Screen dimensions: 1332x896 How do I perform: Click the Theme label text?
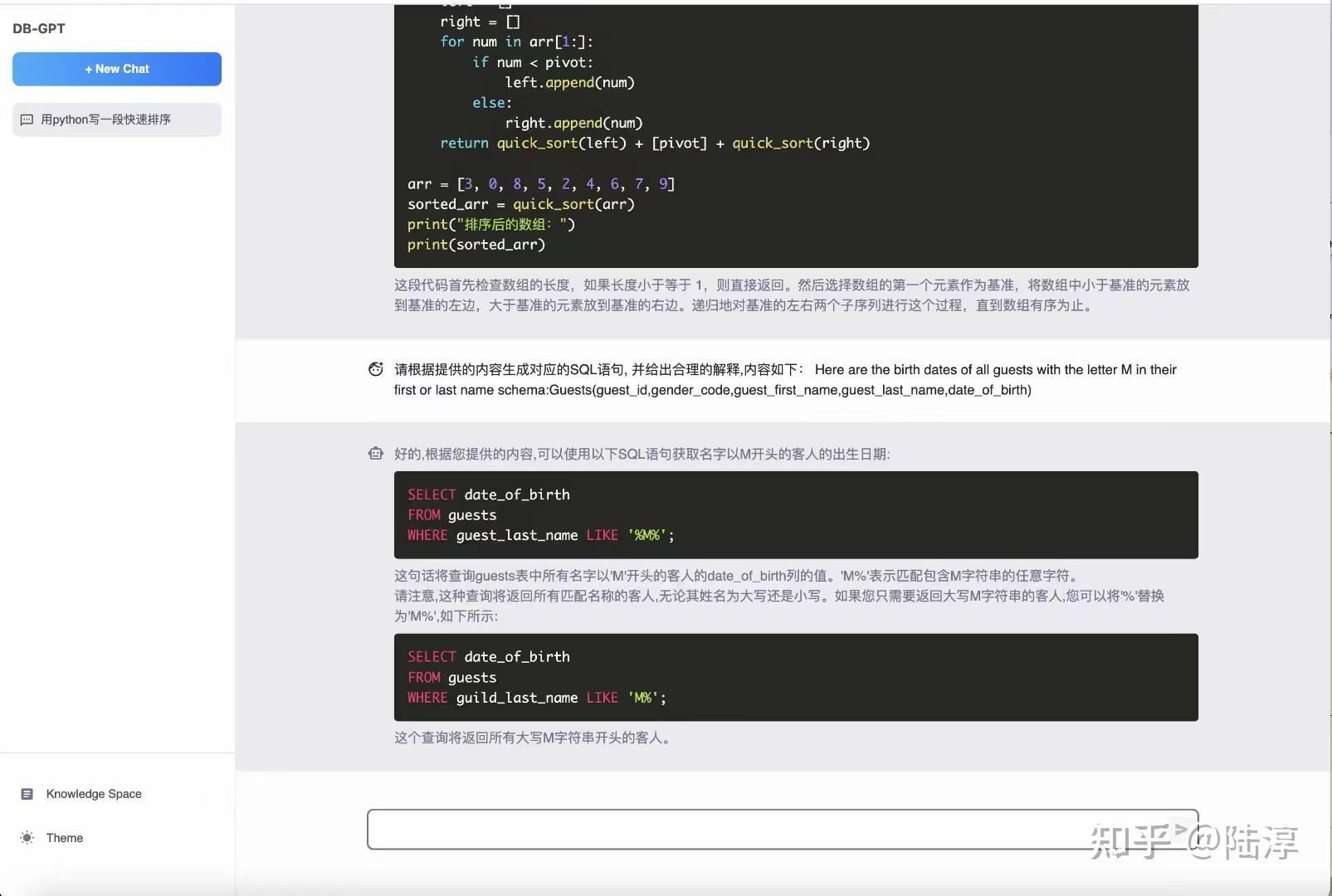(64, 838)
